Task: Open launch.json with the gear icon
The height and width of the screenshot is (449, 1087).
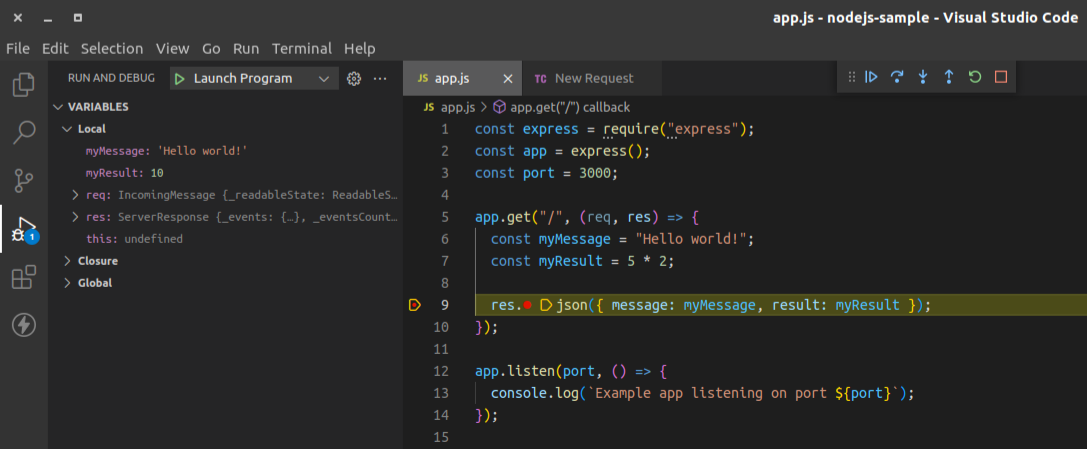Action: 354,79
